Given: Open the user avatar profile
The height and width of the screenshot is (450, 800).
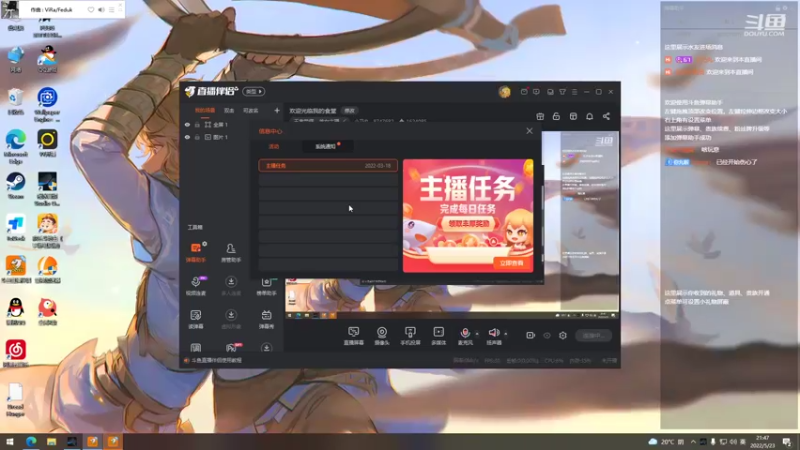Looking at the screenshot, I should tap(505, 92).
